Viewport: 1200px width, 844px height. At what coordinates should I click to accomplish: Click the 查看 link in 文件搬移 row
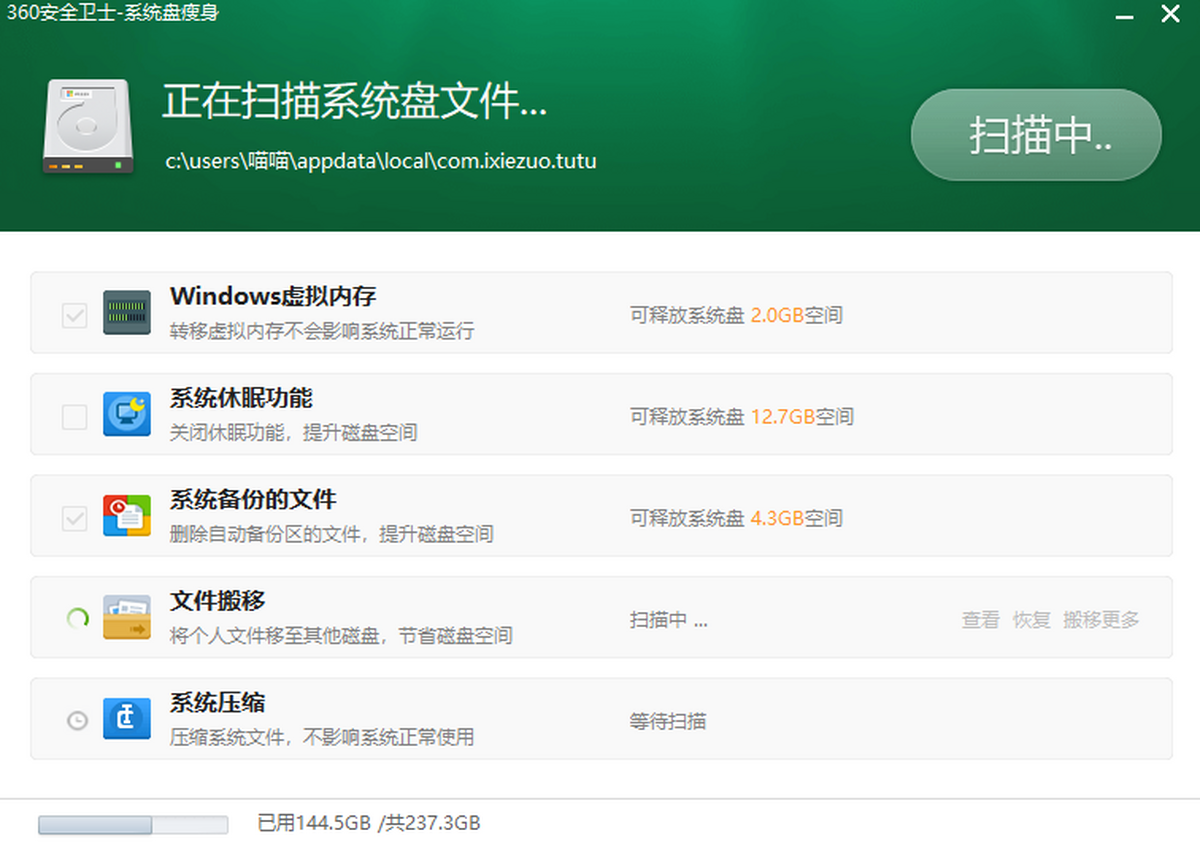point(981,620)
